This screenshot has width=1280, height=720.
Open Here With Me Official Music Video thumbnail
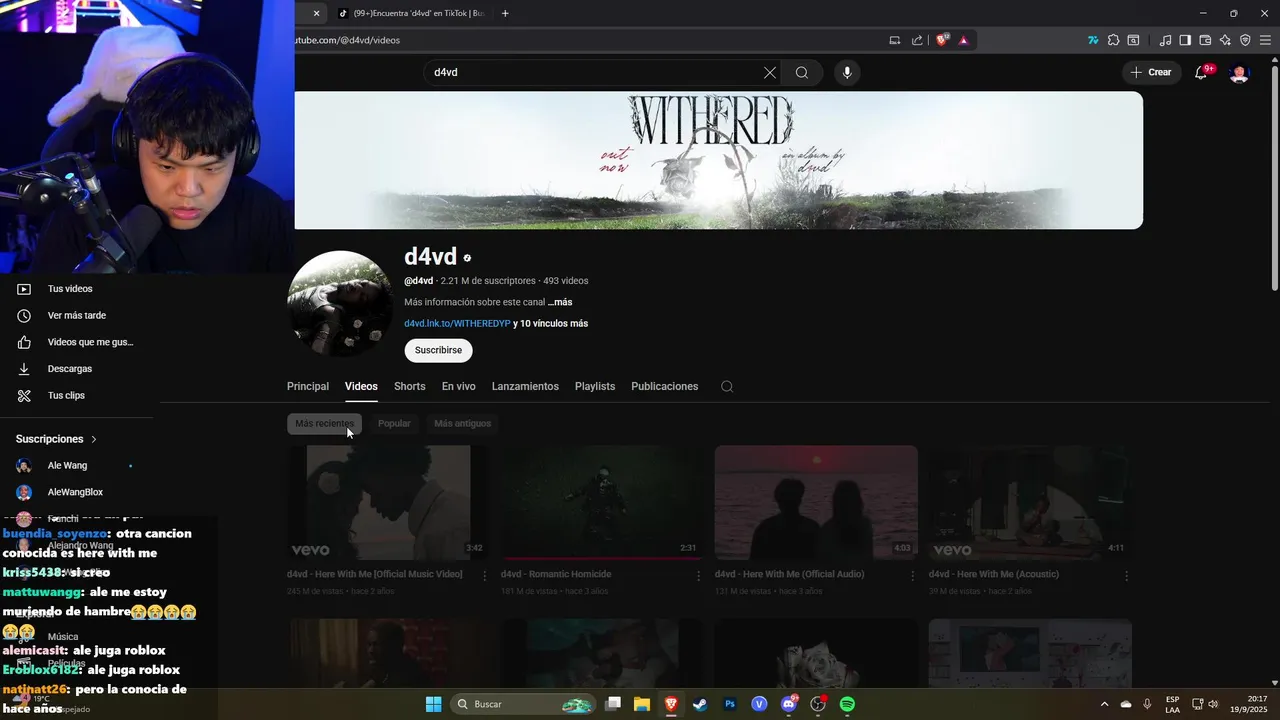point(388,502)
